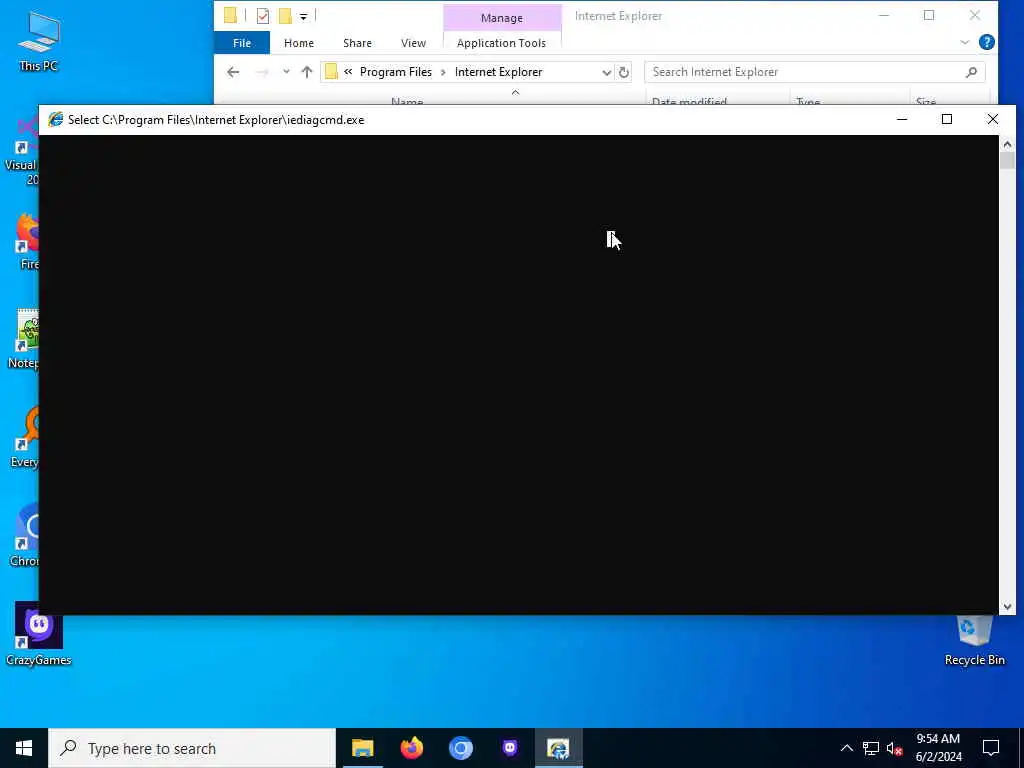Click the taskbar clock showing 9:54 AM

pos(938,748)
